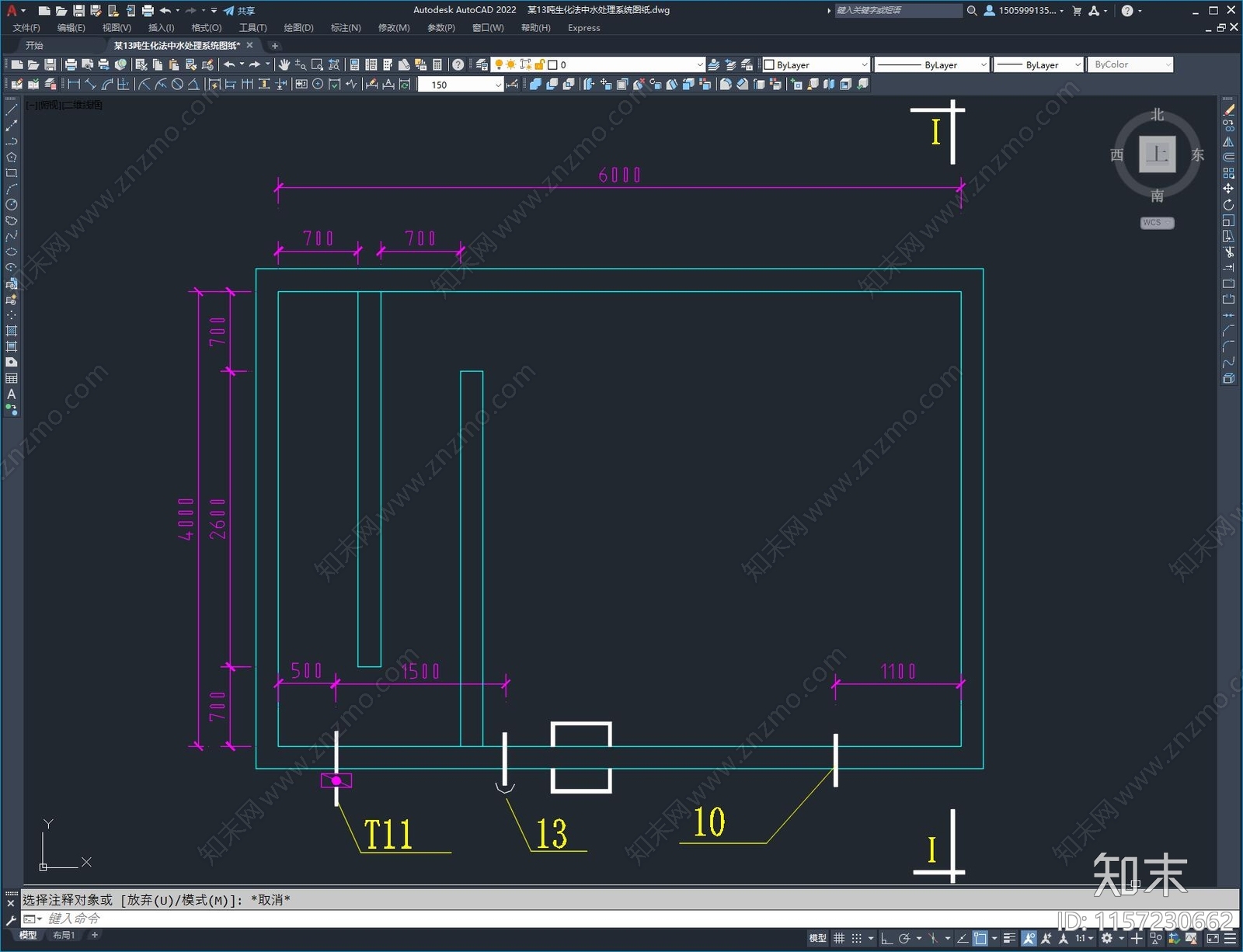Select the Hatch tool in draw toolbar
Image resolution: width=1243 pixels, height=952 pixels.
(12, 332)
